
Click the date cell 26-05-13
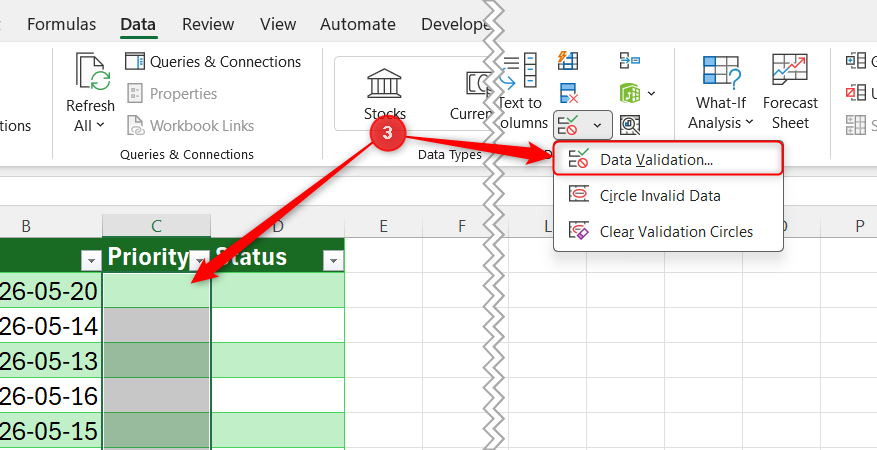tap(50, 361)
